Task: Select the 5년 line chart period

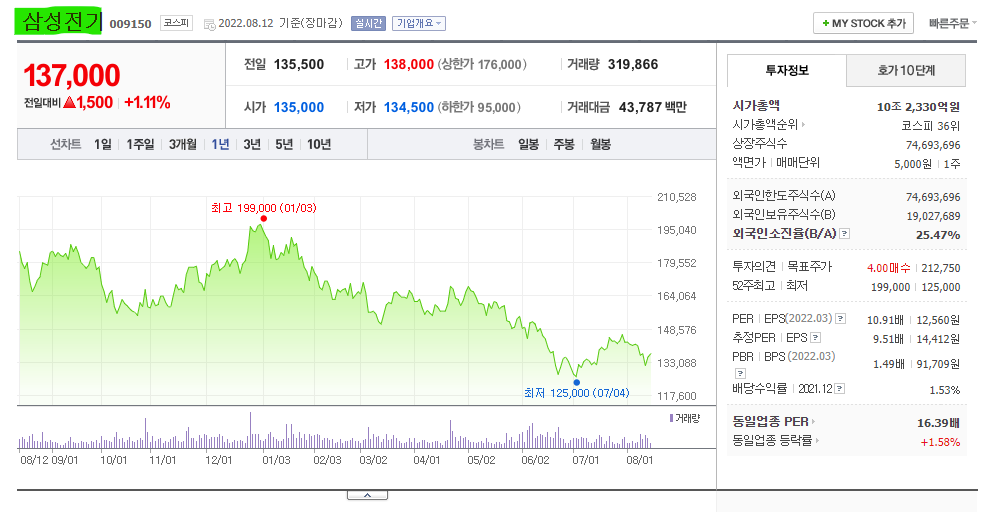Action: point(284,145)
